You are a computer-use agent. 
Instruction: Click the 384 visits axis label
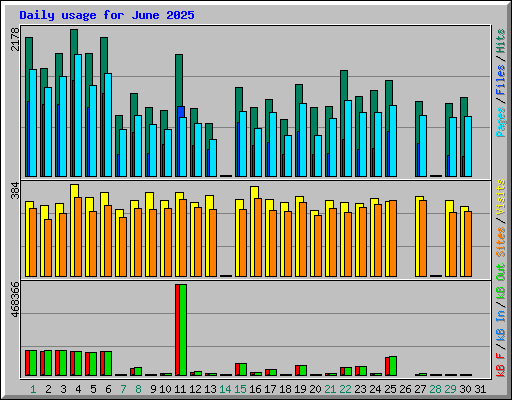click(x=15, y=190)
